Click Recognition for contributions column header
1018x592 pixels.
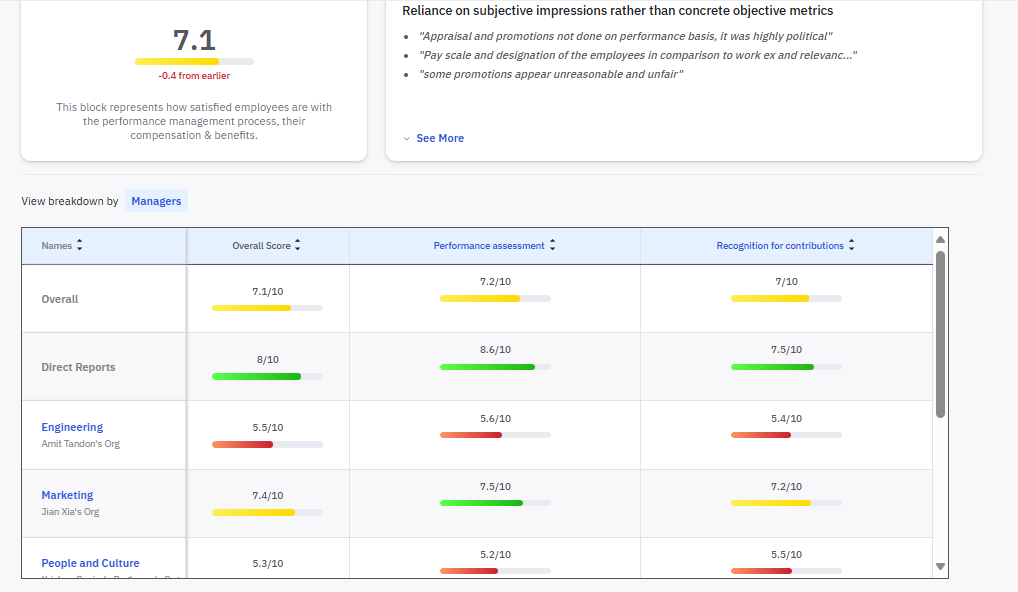click(x=779, y=246)
